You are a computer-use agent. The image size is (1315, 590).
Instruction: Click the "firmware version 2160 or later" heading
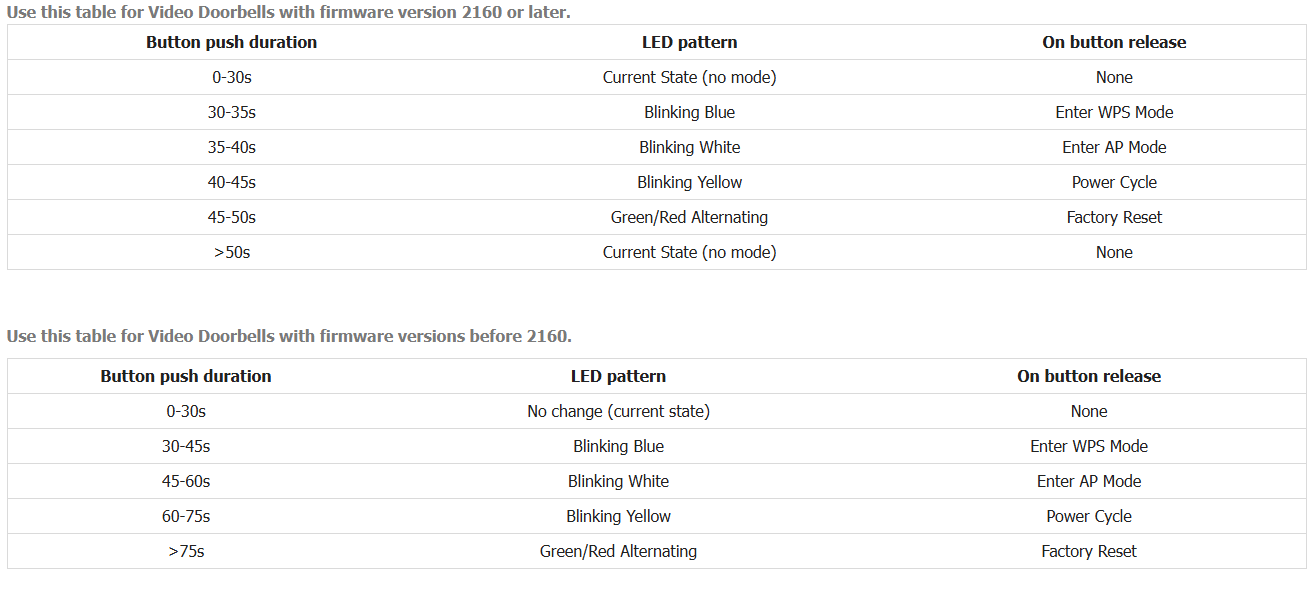point(288,13)
